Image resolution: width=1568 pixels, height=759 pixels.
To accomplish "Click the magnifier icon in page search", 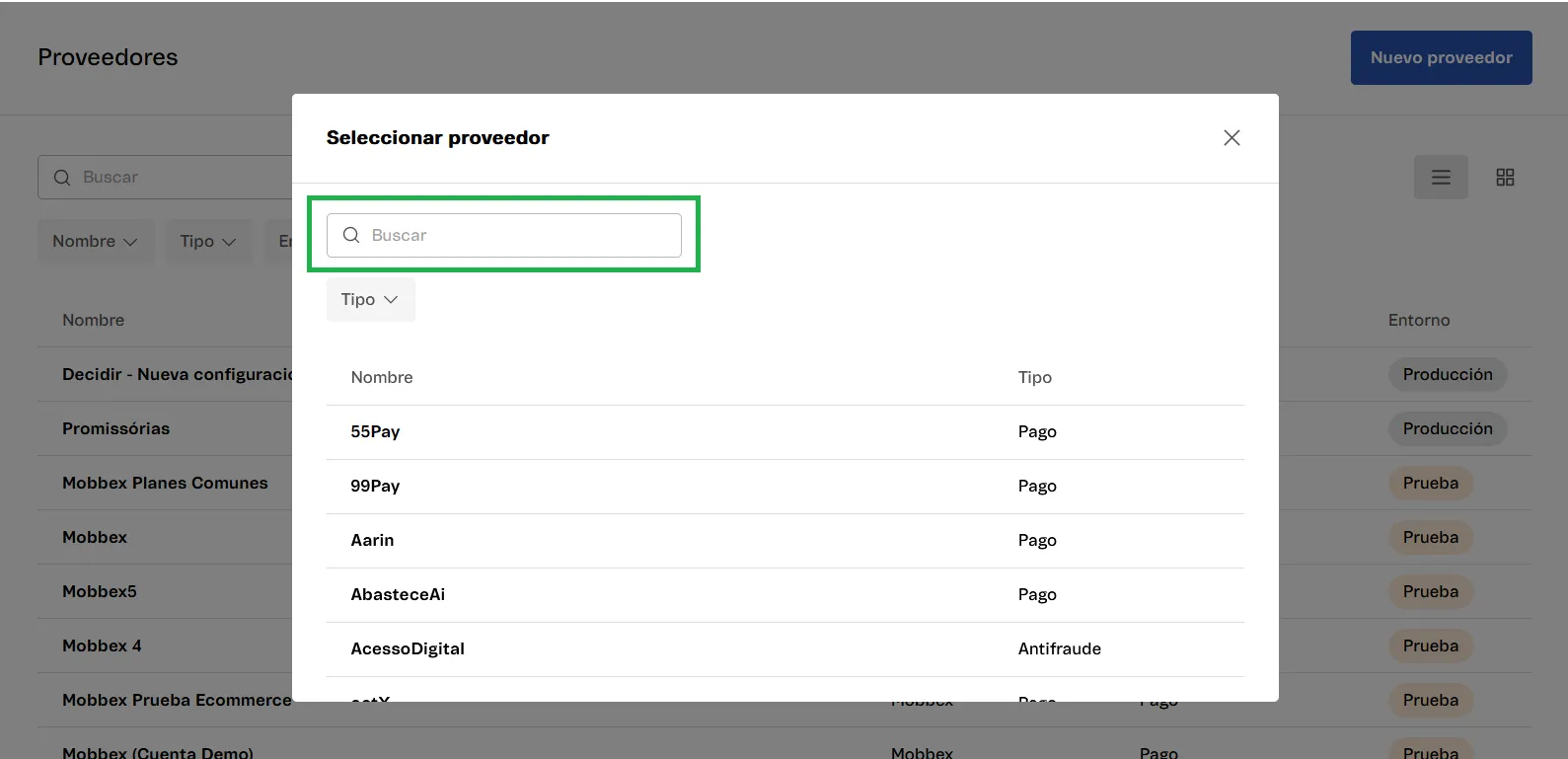I will tap(62, 178).
